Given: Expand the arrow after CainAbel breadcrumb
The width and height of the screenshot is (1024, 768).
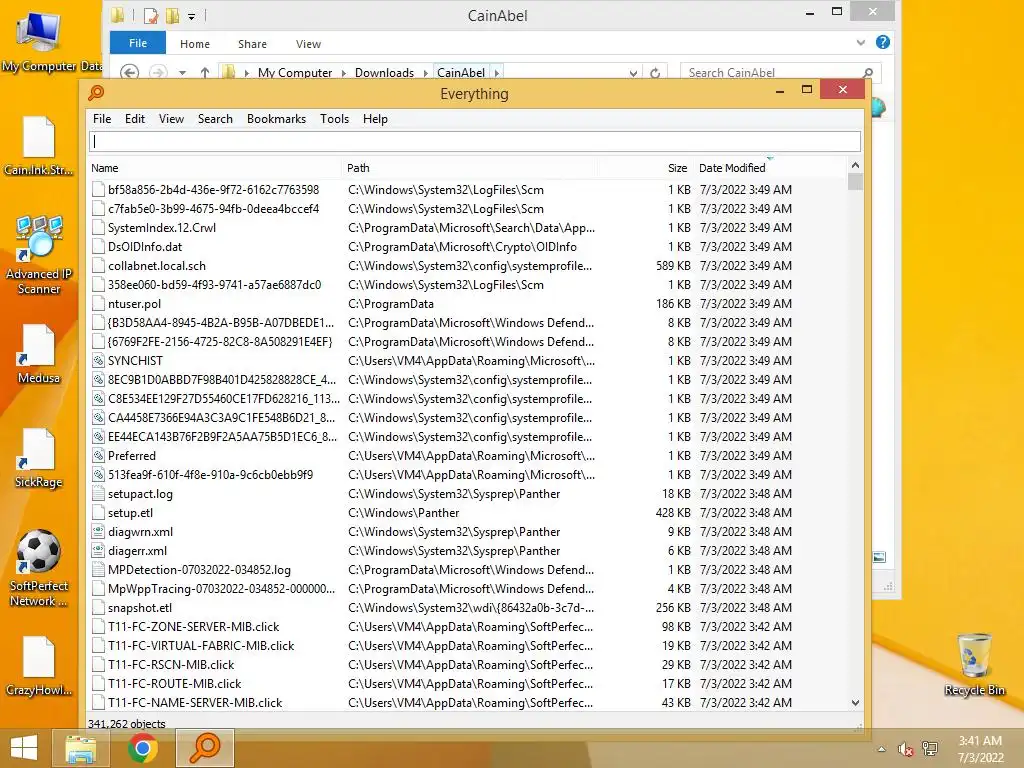Looking at the screenshot, I should point(496,73).
